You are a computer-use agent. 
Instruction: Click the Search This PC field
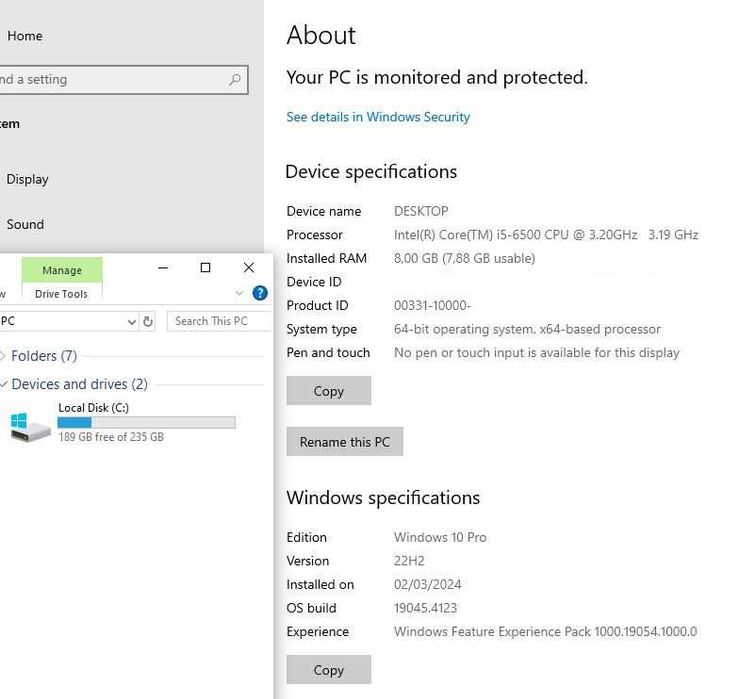218,321
